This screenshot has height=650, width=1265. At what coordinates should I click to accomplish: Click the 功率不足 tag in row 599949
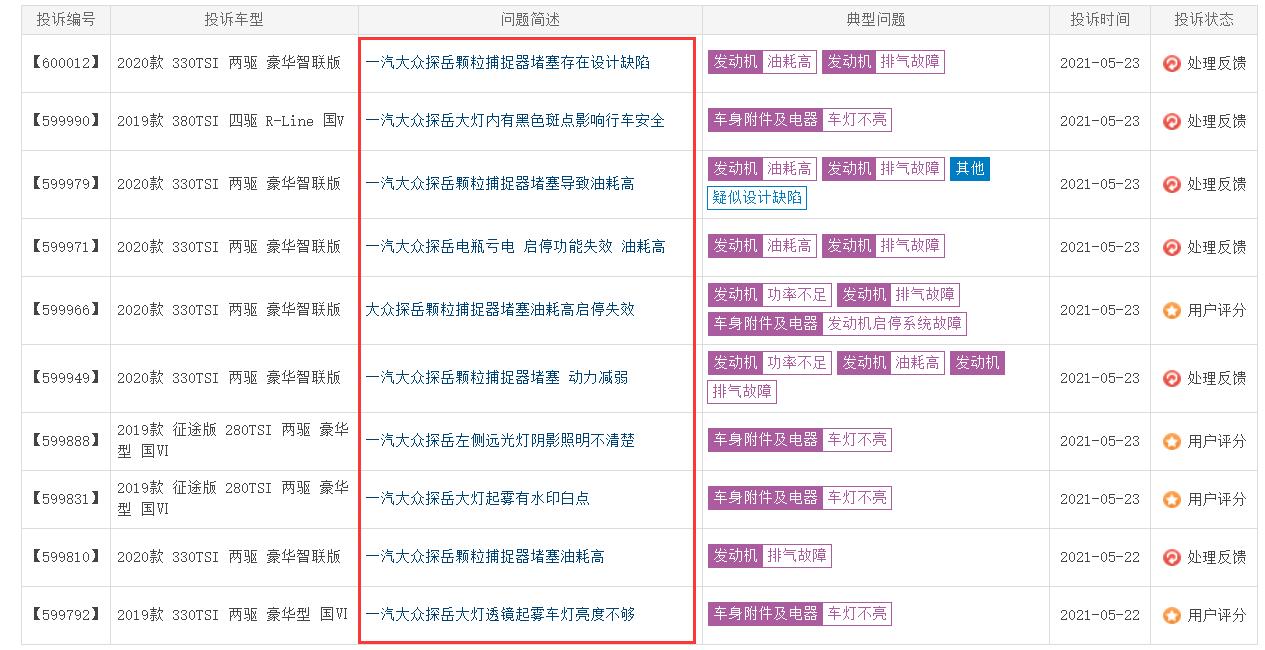796,363
